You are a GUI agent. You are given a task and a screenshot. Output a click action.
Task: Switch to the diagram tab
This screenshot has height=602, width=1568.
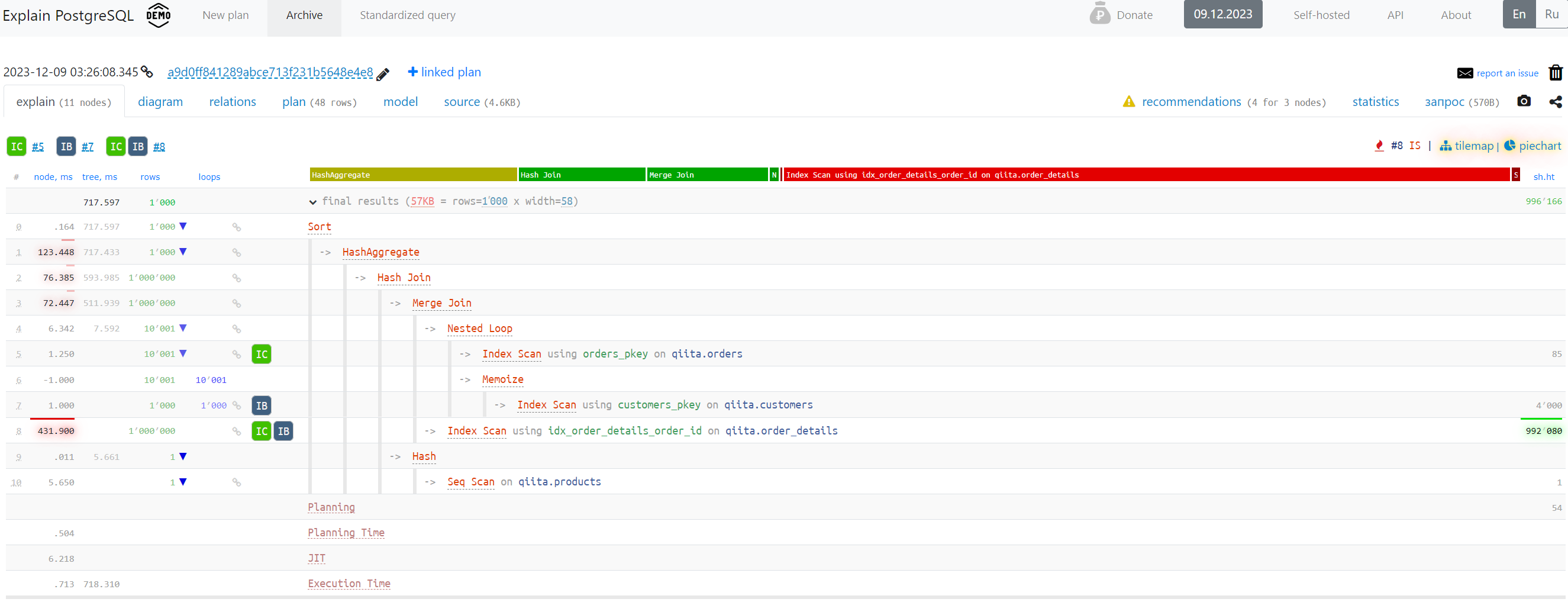coord(160,101)
